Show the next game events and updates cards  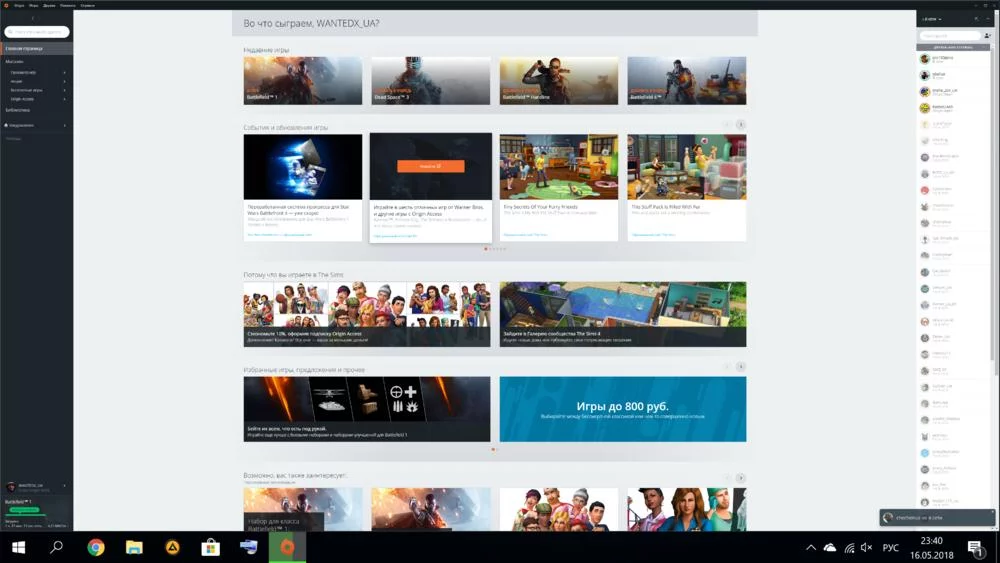click(740, 125)
